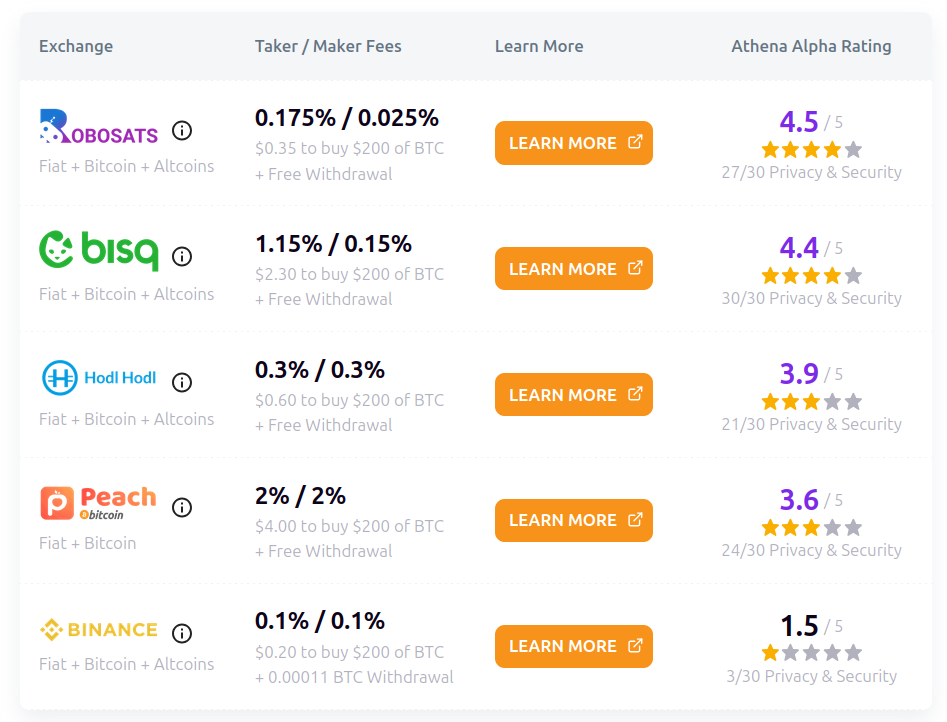Click the Taker / Maker Fees header
The image size is (947, 722).
328,47
